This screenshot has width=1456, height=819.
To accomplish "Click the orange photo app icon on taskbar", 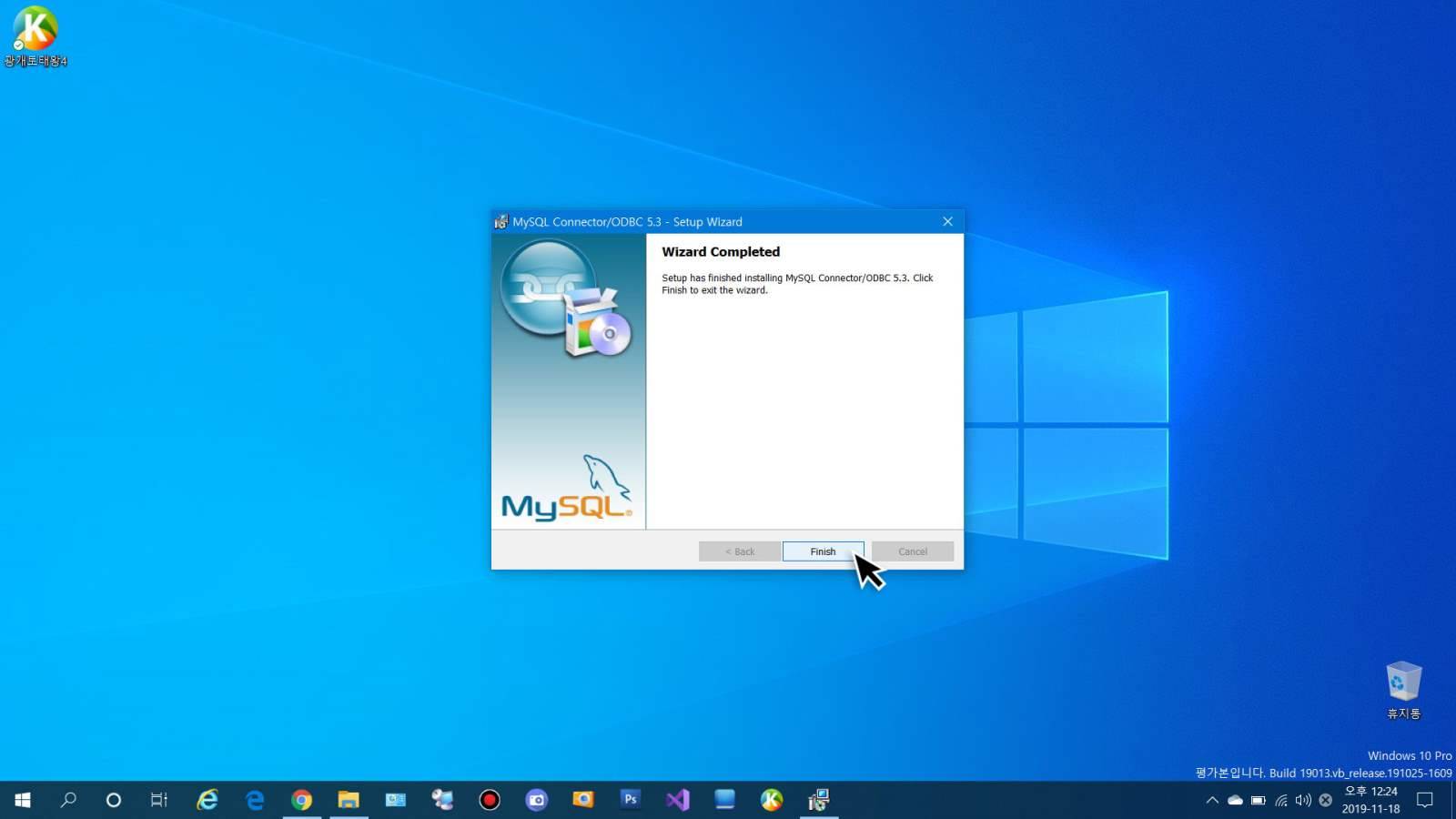I will pyautogui.click(x=583, y=800).
